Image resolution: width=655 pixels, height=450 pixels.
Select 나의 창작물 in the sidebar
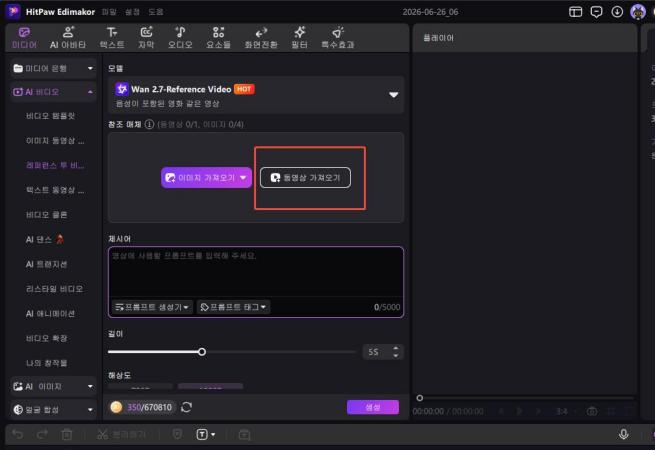[47, 363]
